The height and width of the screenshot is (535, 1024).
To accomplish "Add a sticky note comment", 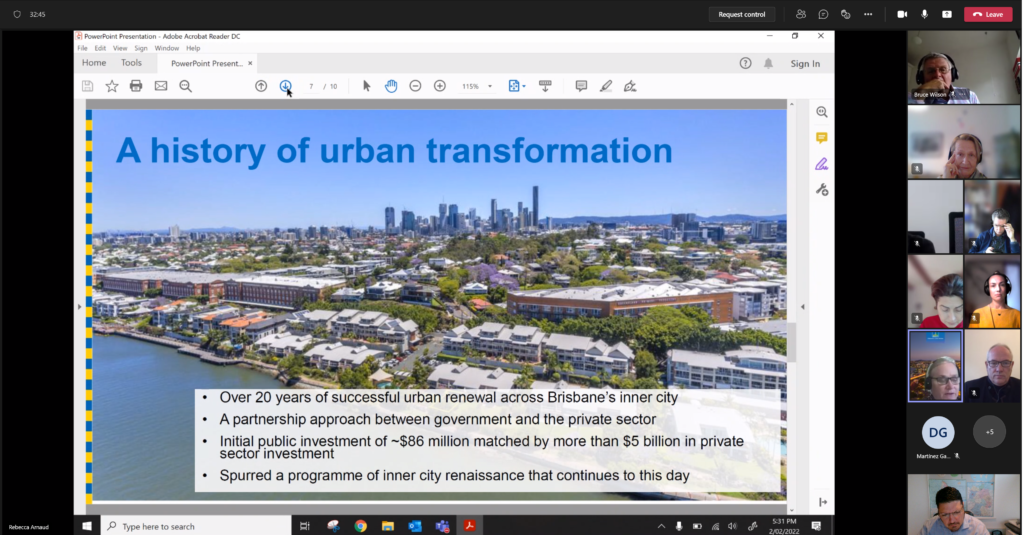I will (x=581, y=86).
